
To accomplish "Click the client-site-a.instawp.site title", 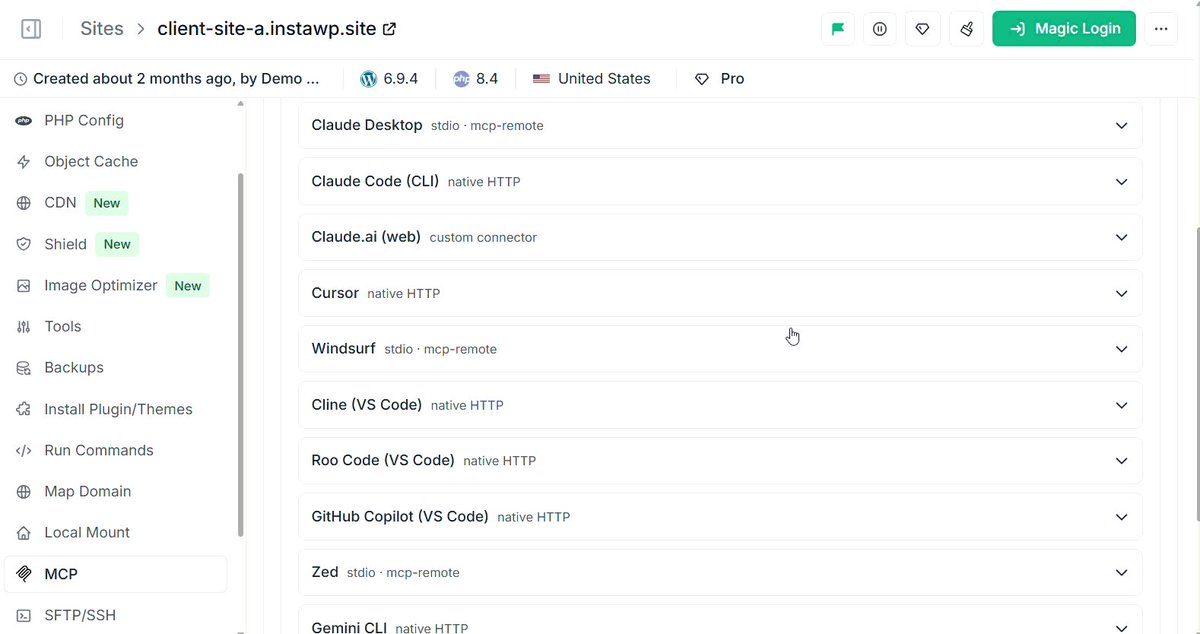I will click(267, 29).
